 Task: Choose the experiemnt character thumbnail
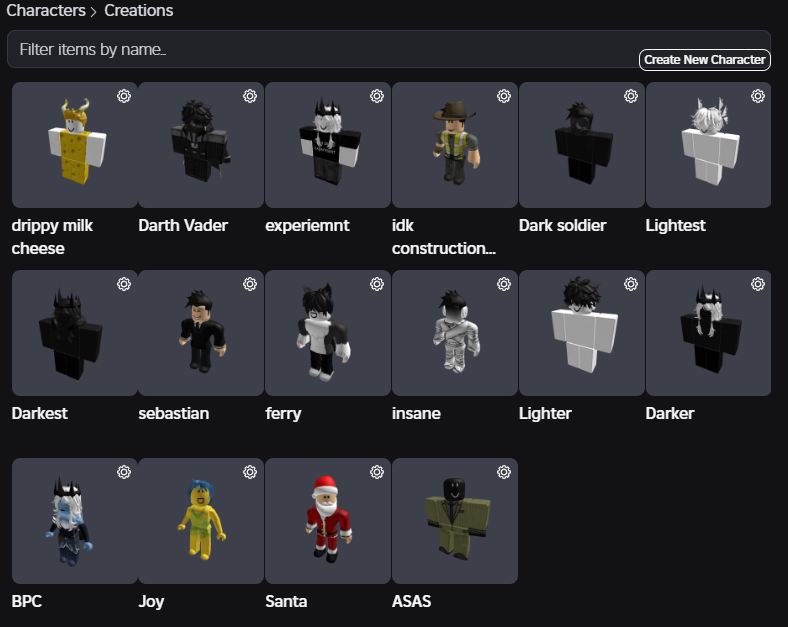328,145
